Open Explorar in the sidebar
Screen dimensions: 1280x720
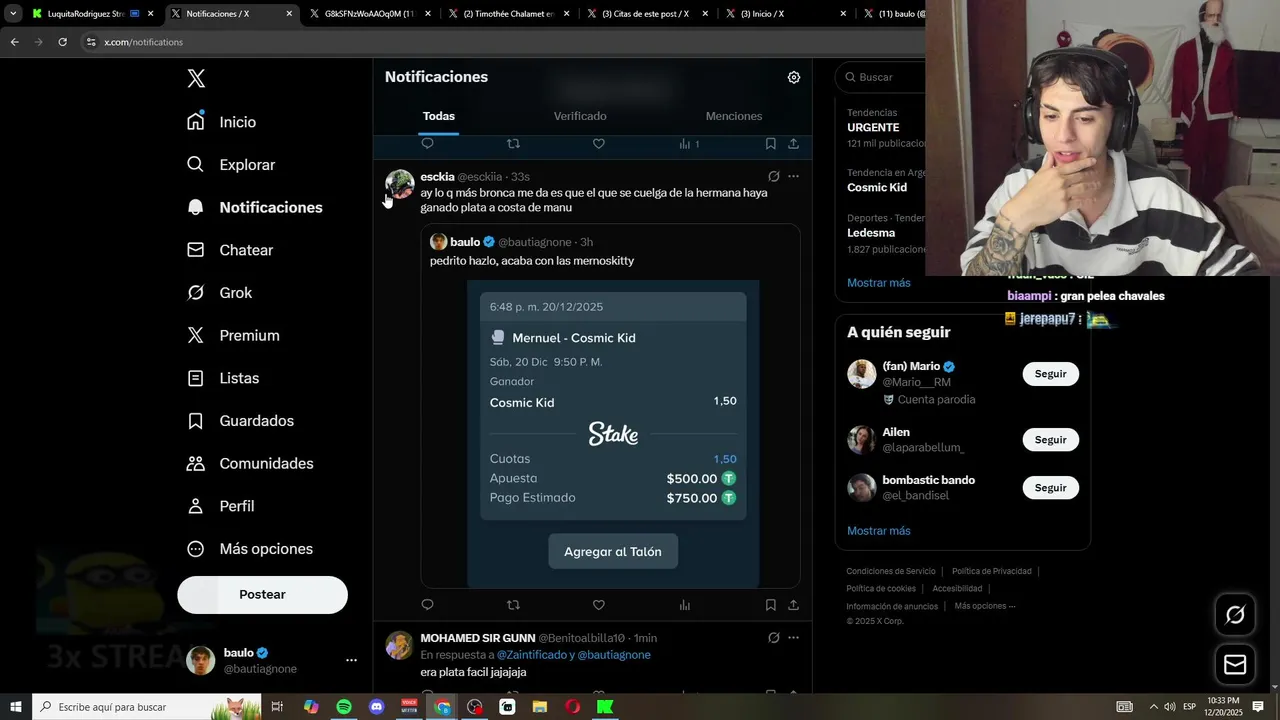tap(231, 165)
